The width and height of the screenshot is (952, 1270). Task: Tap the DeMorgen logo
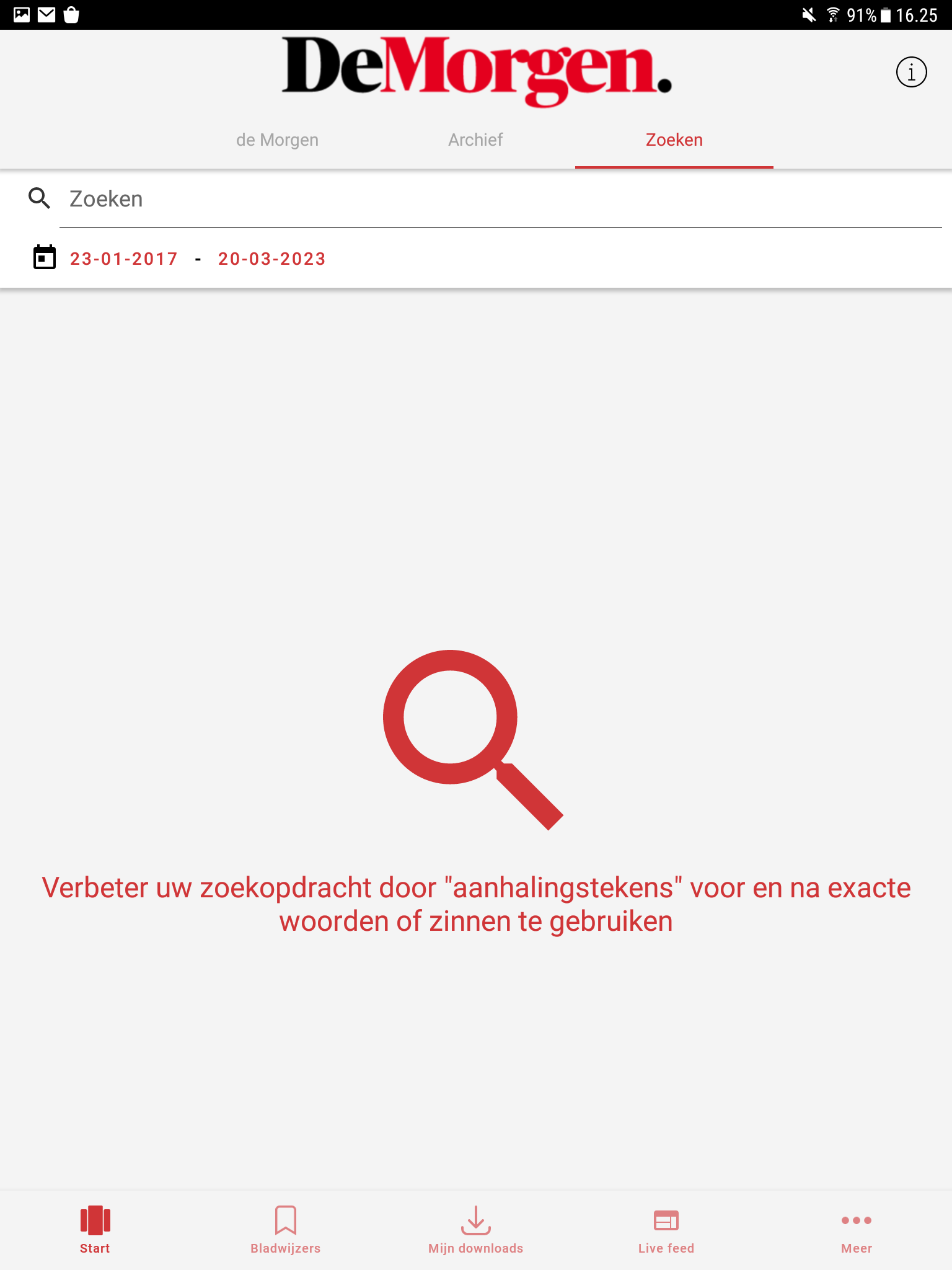pyautogui.click(x=476, y=71)
